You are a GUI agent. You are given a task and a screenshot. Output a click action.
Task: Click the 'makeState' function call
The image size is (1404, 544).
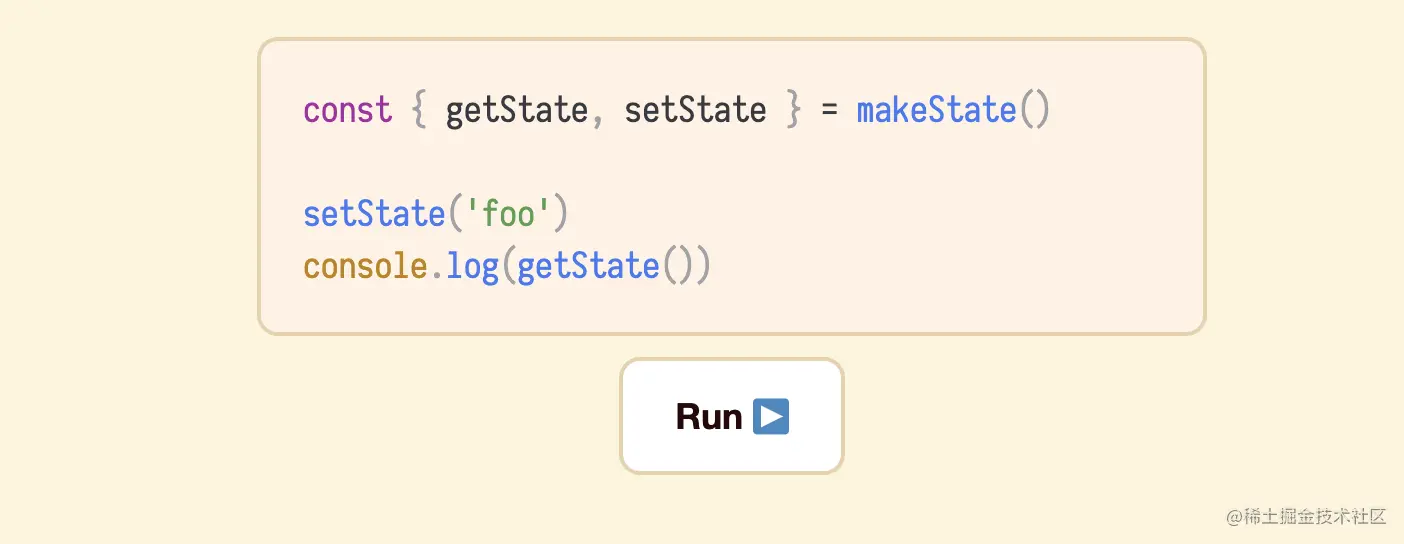(937, 109)
